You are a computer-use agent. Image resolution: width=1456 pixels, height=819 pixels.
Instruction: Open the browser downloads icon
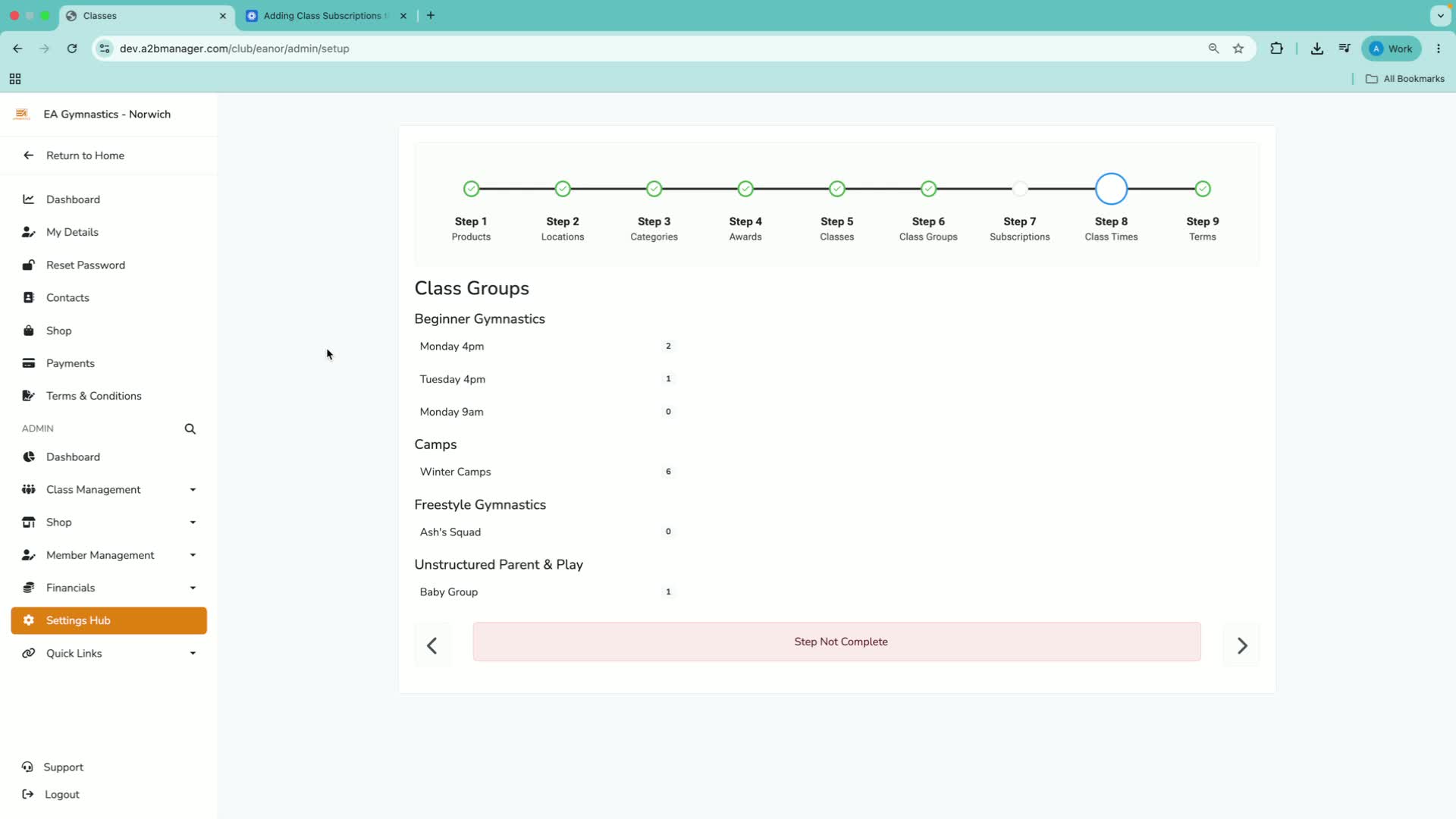1317,49
